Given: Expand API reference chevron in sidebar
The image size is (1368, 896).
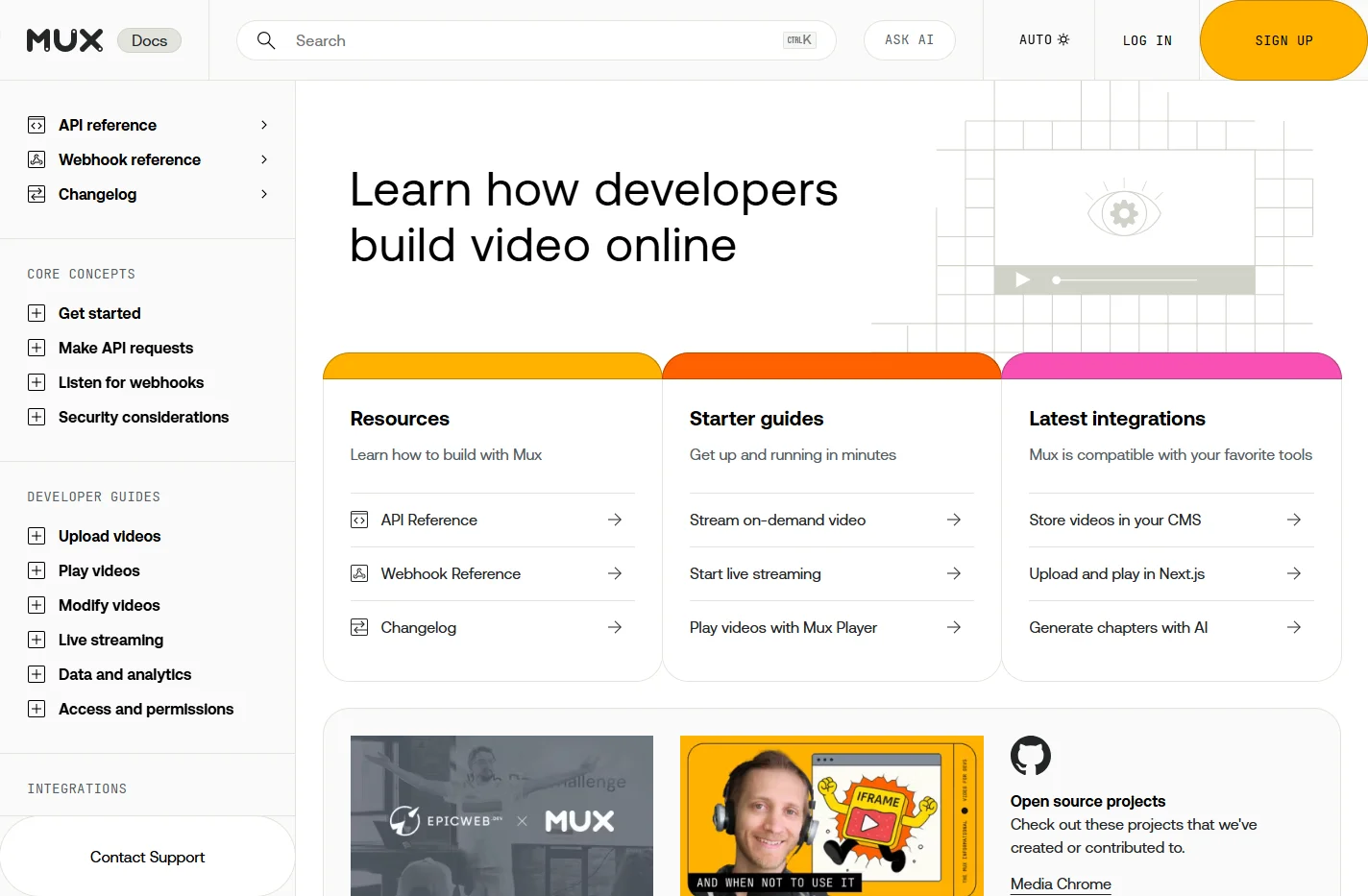Looking at the screenshot, I should coord(264,125).
